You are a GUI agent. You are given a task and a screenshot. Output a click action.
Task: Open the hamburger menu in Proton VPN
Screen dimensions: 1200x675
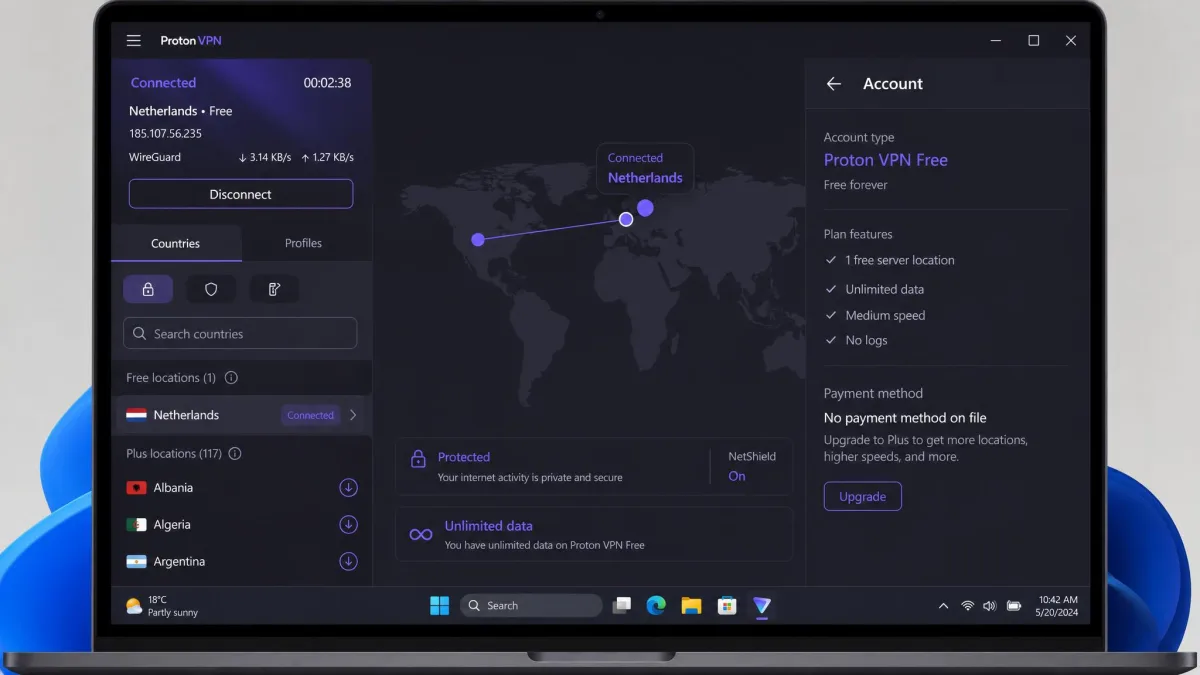[133, 41]
